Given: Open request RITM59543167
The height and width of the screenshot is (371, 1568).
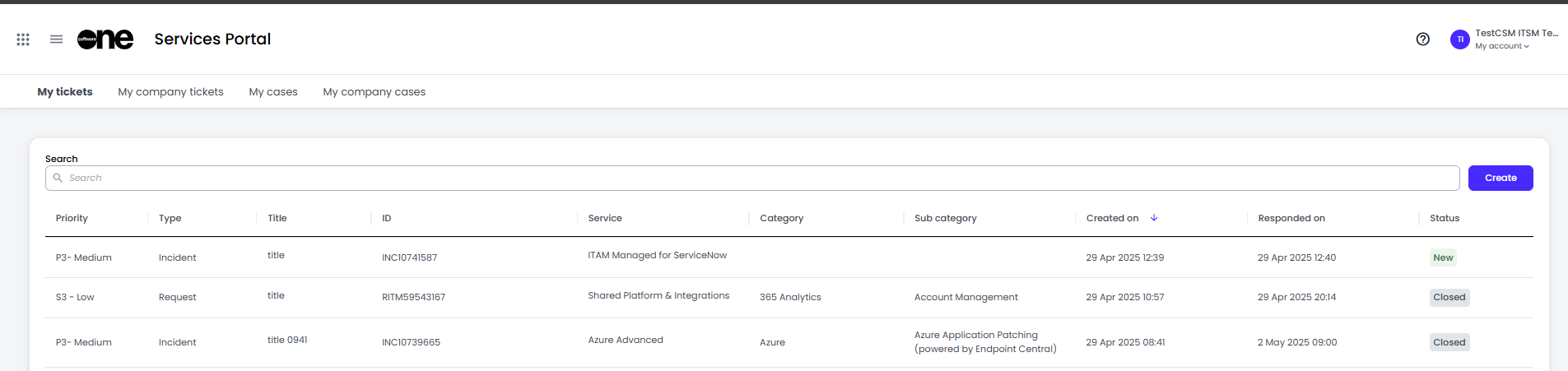Looking at the screenshot, I should (413, 297).
